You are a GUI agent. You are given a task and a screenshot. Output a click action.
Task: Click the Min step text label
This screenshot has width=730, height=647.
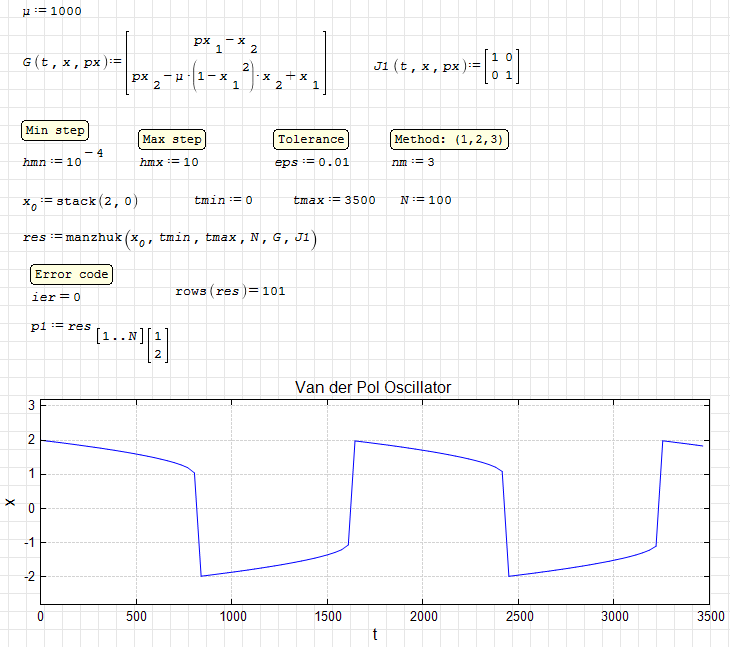(x=56, y=130)
